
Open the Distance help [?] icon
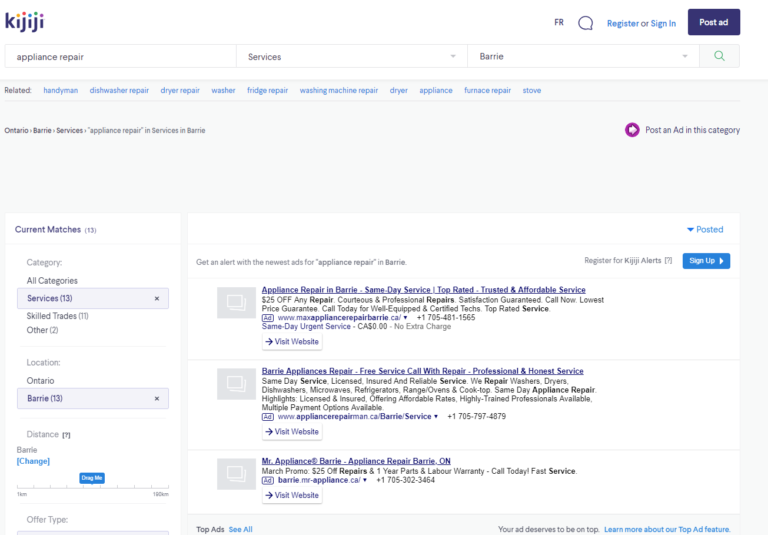tap(66, 435)
